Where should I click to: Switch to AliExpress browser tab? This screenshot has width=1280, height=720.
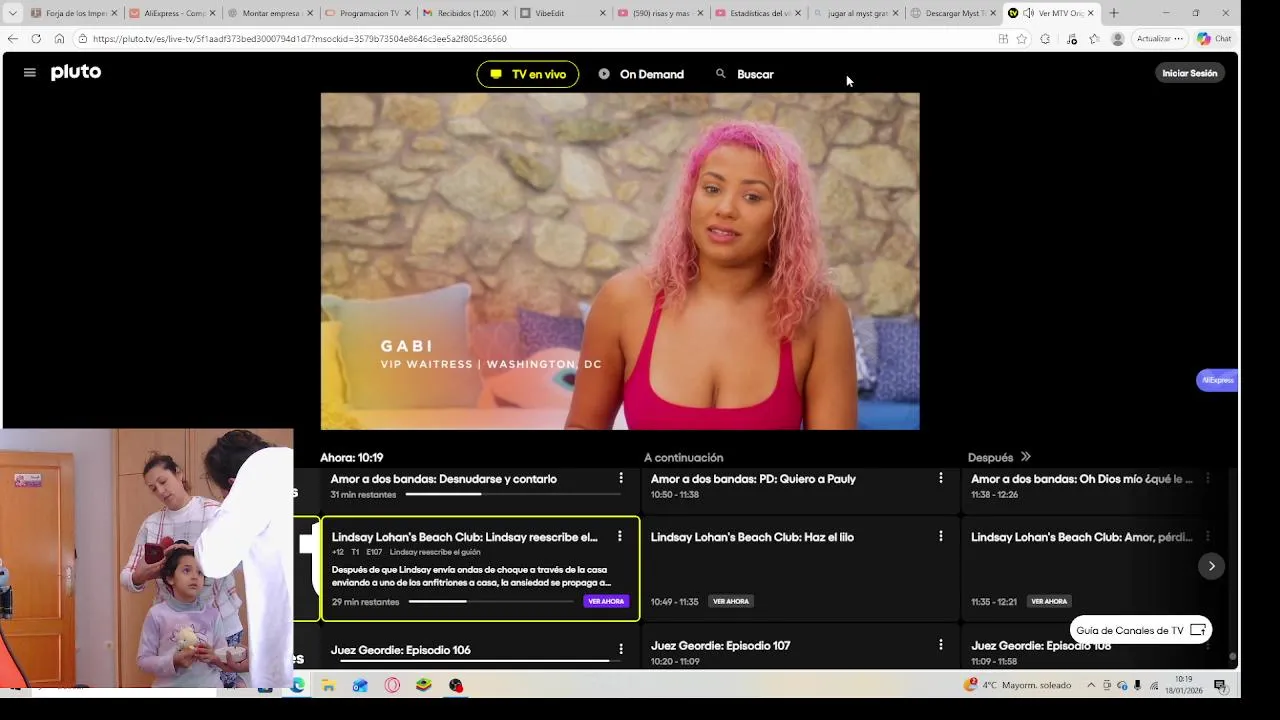tap(172, 13)
